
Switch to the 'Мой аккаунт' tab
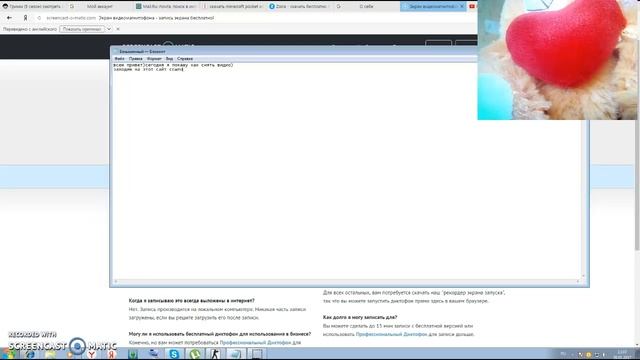[100, 7]
